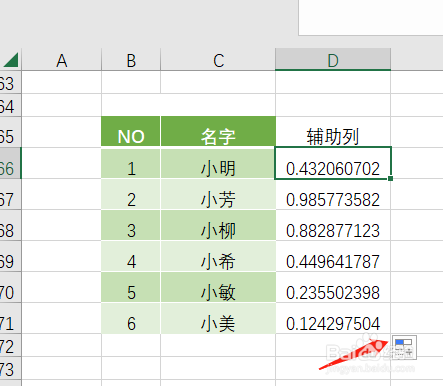Select cell with value 0.235502398
443x386 pixels.
[333, 287]
